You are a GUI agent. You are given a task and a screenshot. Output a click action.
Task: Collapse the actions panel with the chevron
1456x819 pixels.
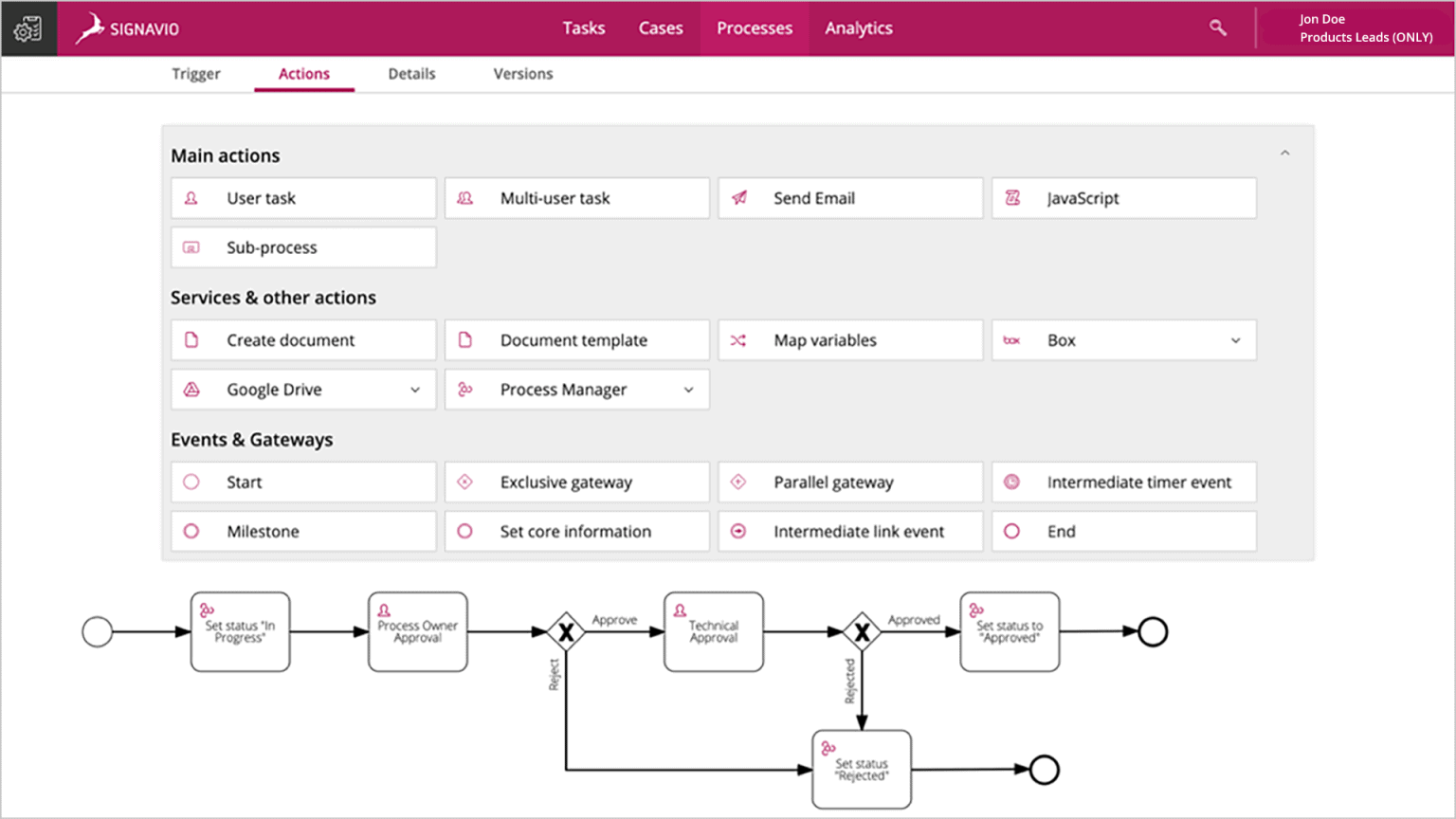[1285, 152]
